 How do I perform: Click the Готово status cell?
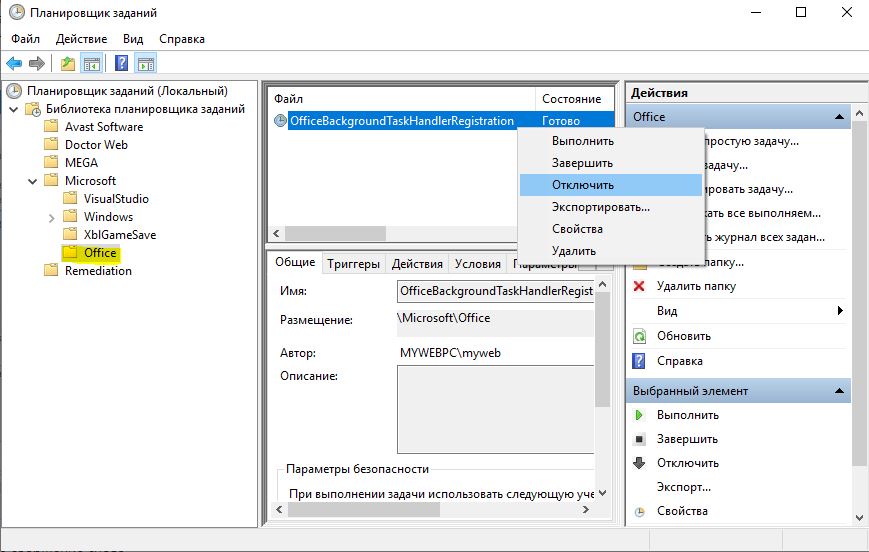pos(561,121)
